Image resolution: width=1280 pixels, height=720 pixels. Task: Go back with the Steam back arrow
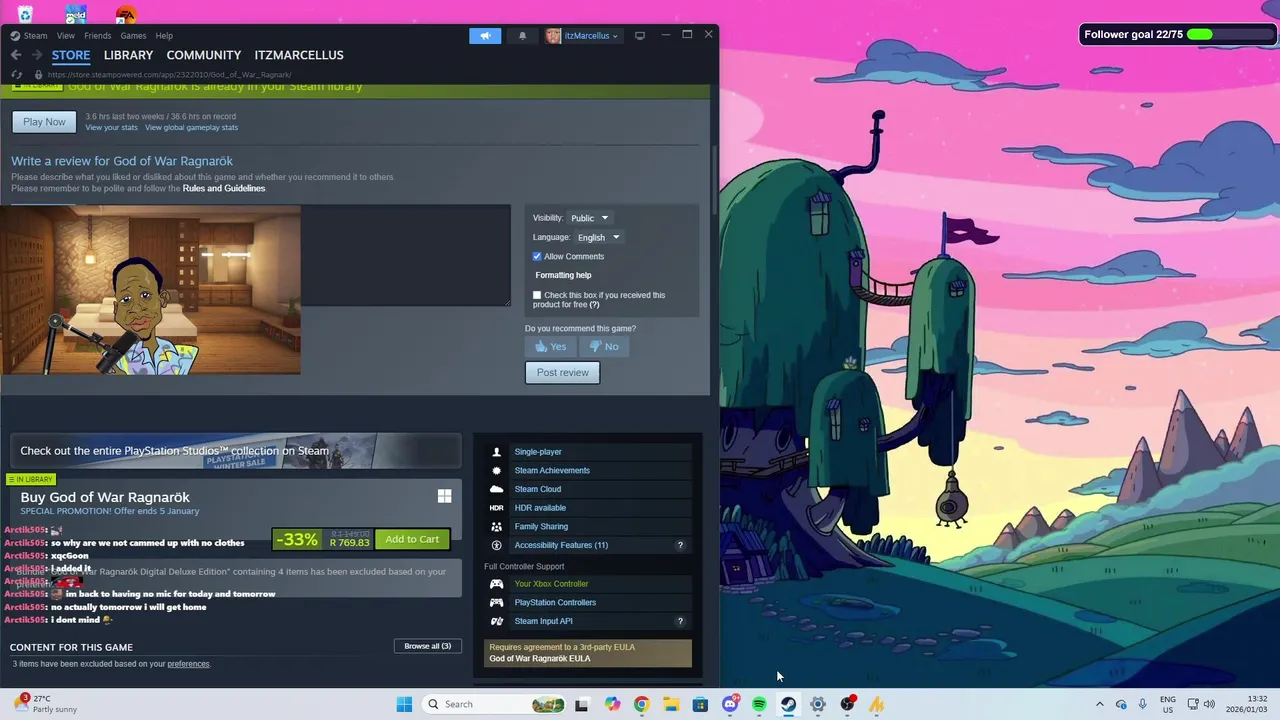point(16,55)
